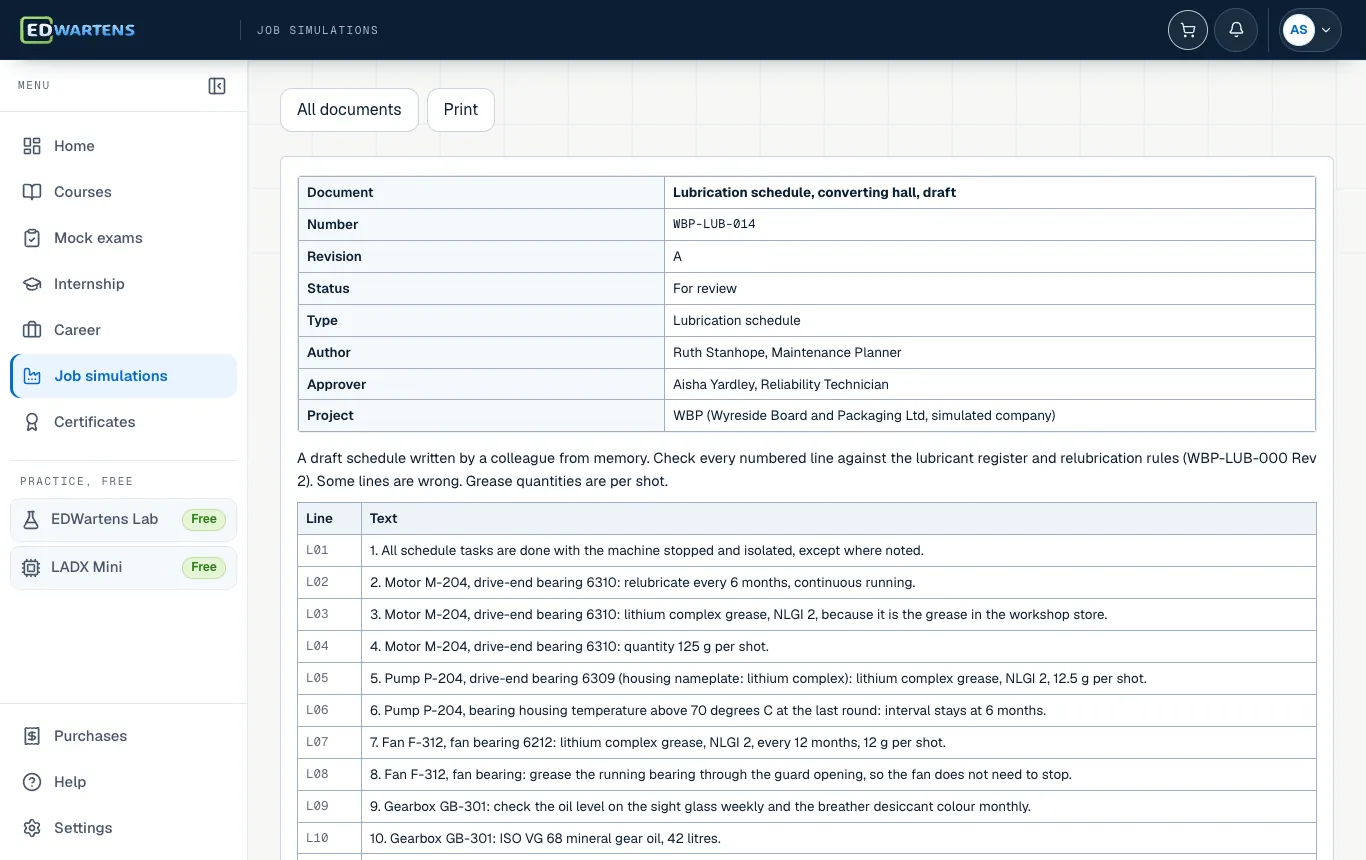The image size is (1366, 860).
Task: Click the Mock exams clipboard icon
Action: click(x=32, y=238)
